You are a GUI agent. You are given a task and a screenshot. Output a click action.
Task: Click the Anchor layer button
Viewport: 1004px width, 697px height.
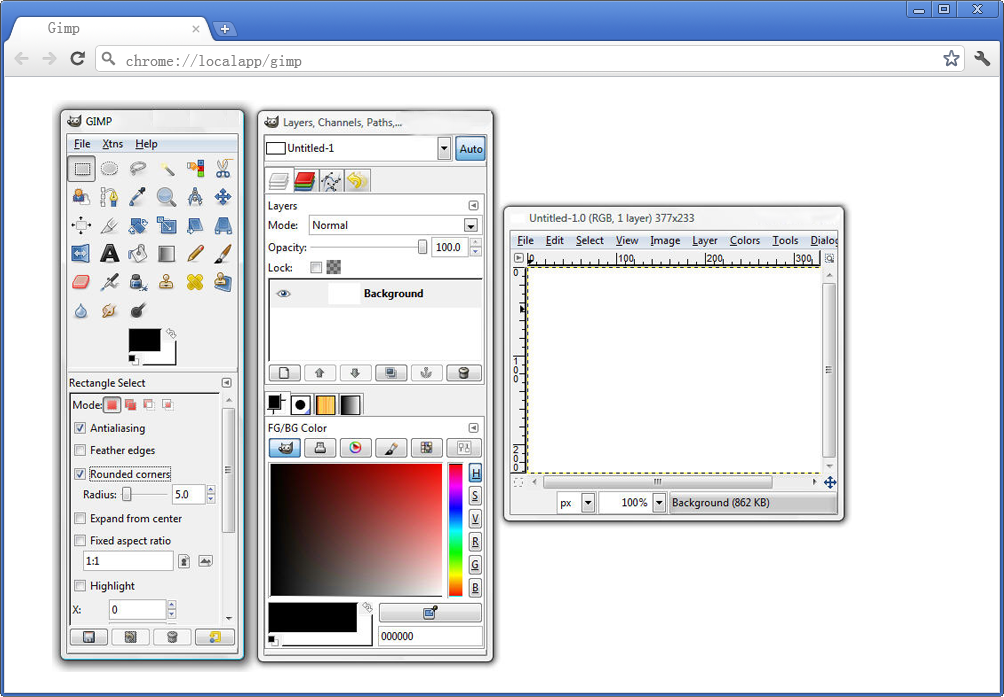[426, 373]
